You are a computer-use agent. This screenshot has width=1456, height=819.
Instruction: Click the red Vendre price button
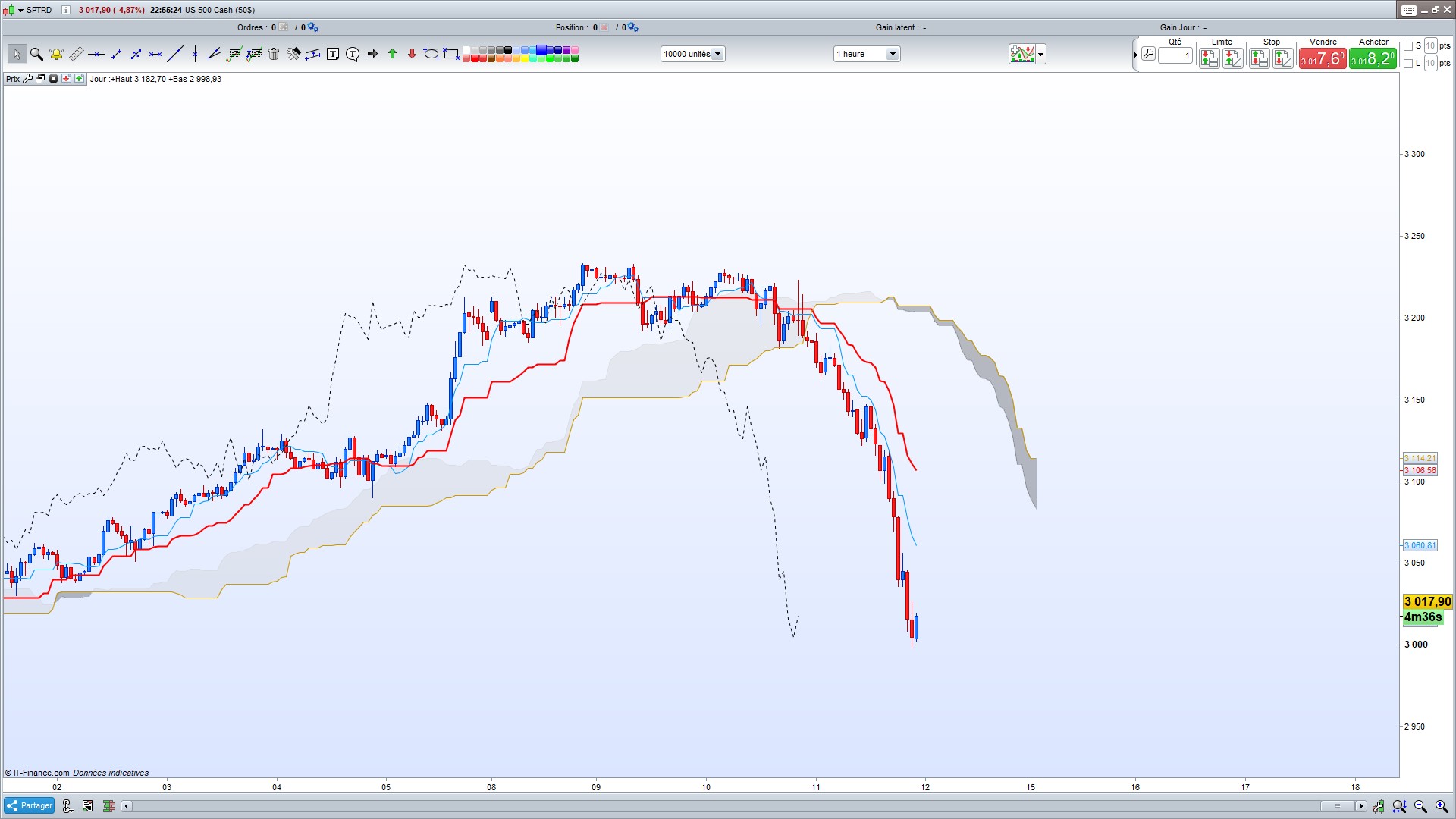tap(1323, 59)
